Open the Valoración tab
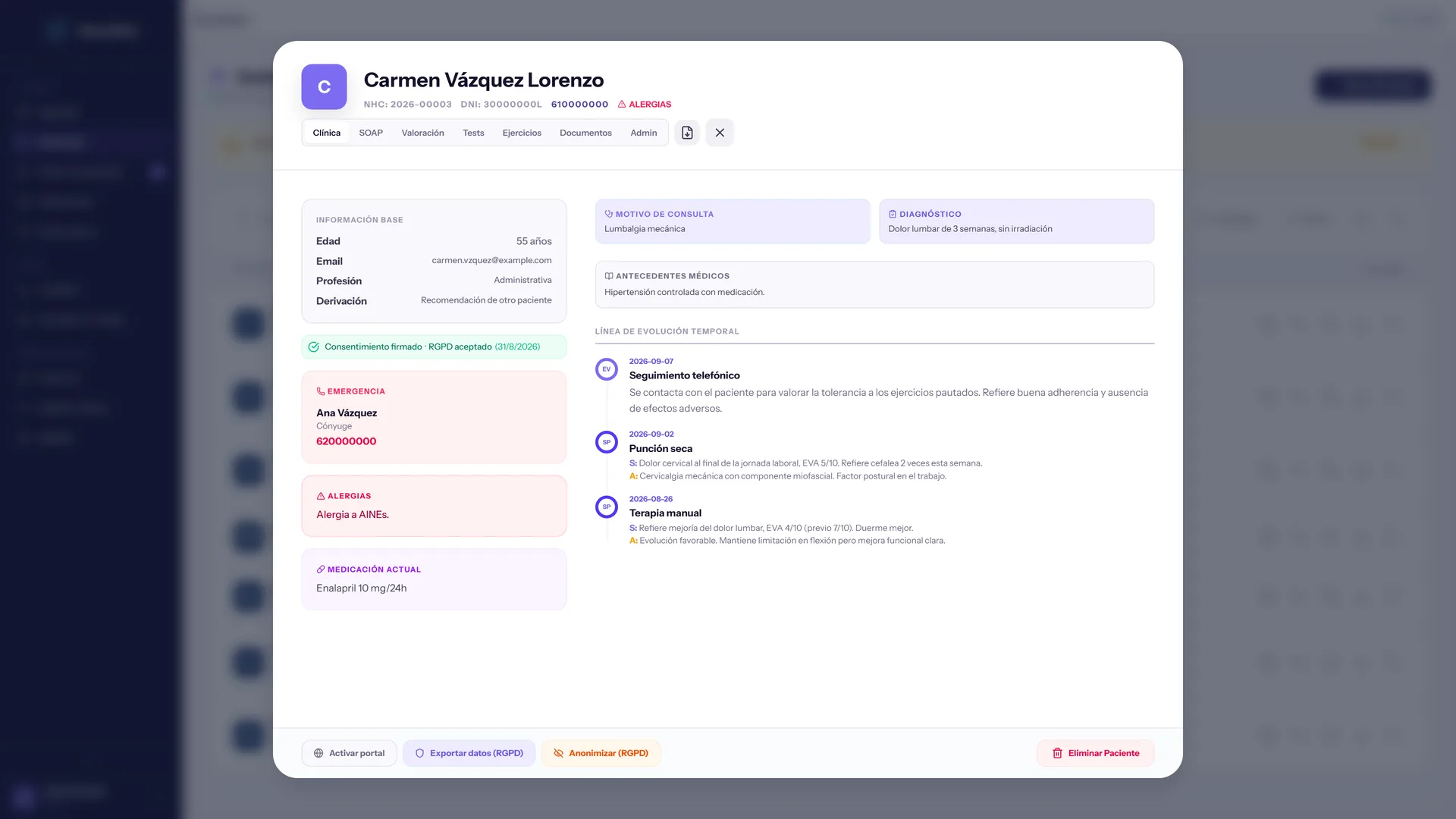 [423, 133]
